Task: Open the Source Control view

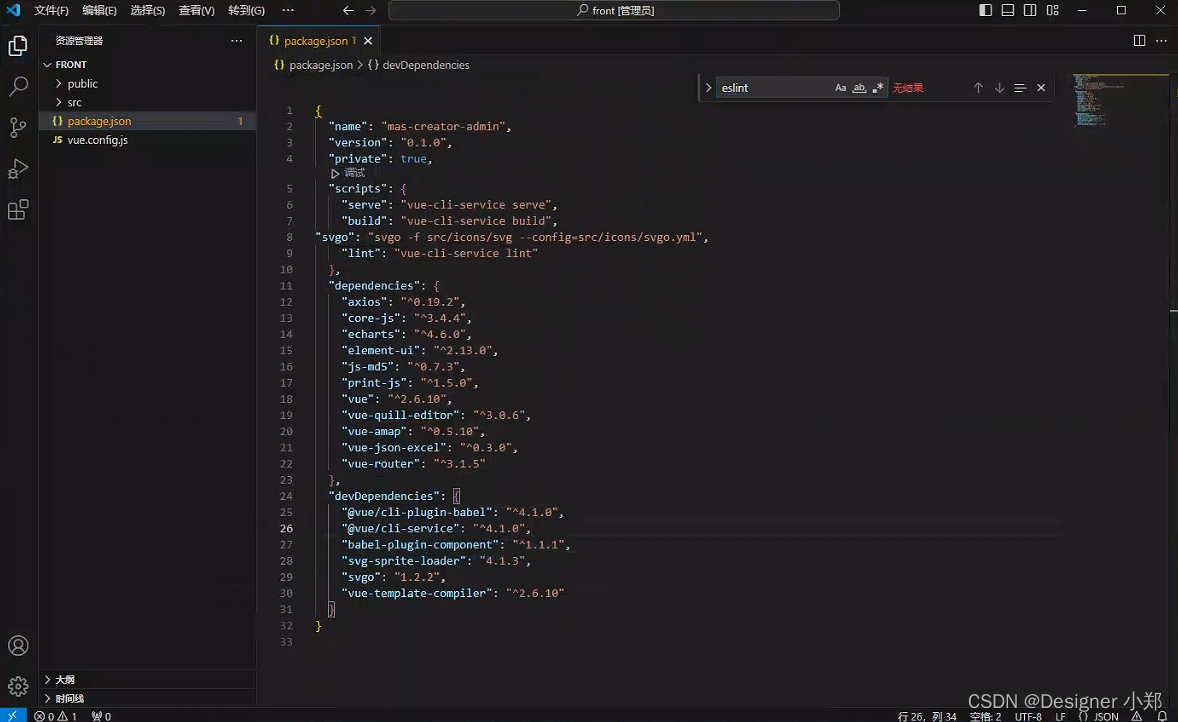Action: tap(18, 127)
